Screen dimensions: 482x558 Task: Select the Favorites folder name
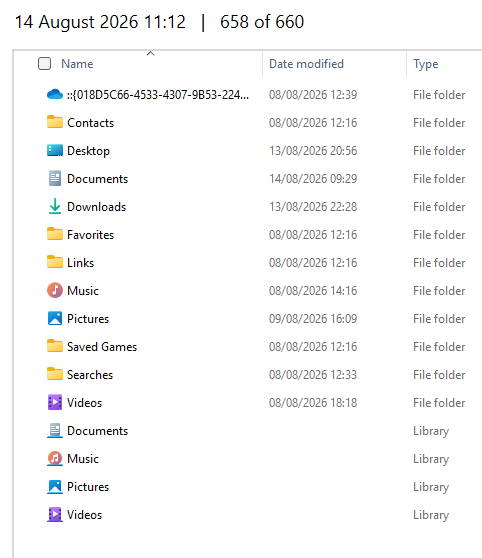tap(90, 235)
